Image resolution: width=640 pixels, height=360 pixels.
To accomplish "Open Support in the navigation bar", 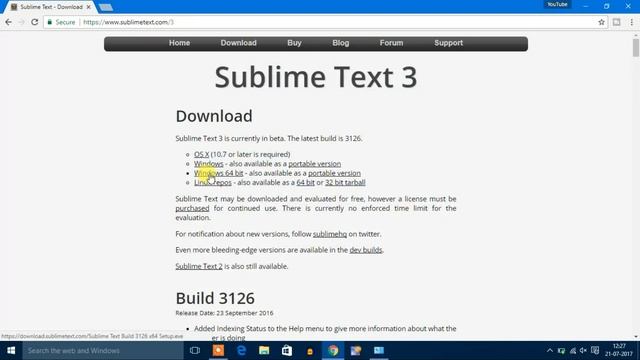I will 449,43.
